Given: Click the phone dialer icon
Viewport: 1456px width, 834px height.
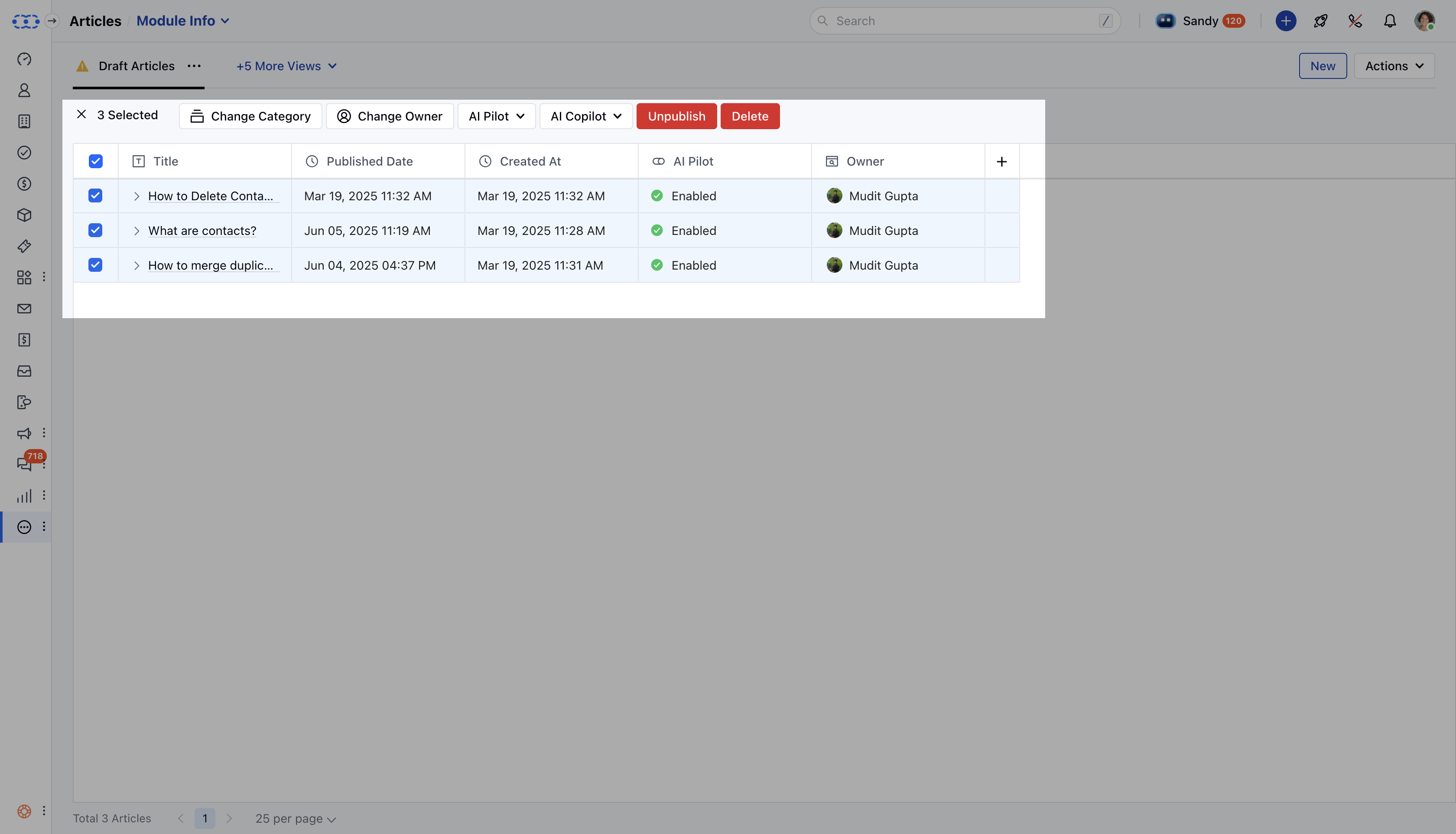Looking at the screenshot, I should tap(1355, 21).
